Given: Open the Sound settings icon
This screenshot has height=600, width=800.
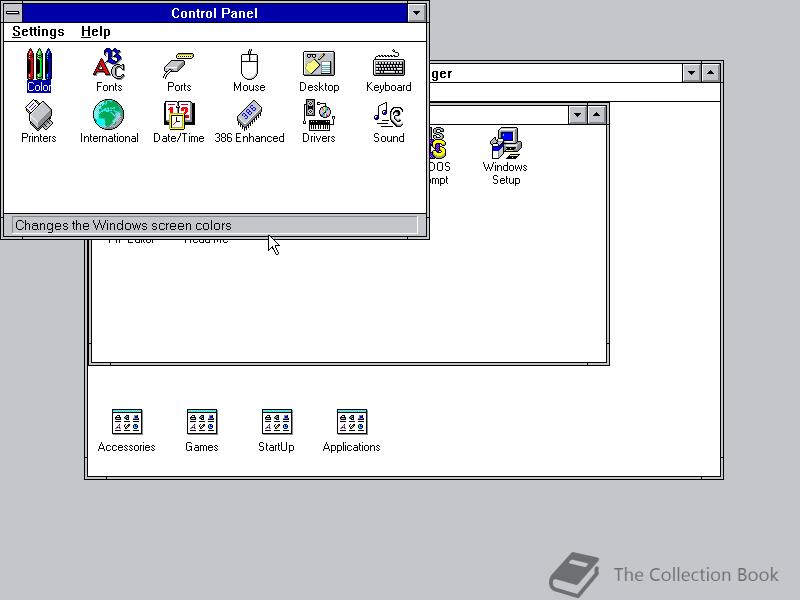Looking at the screenshot, I should pos(389,121).
